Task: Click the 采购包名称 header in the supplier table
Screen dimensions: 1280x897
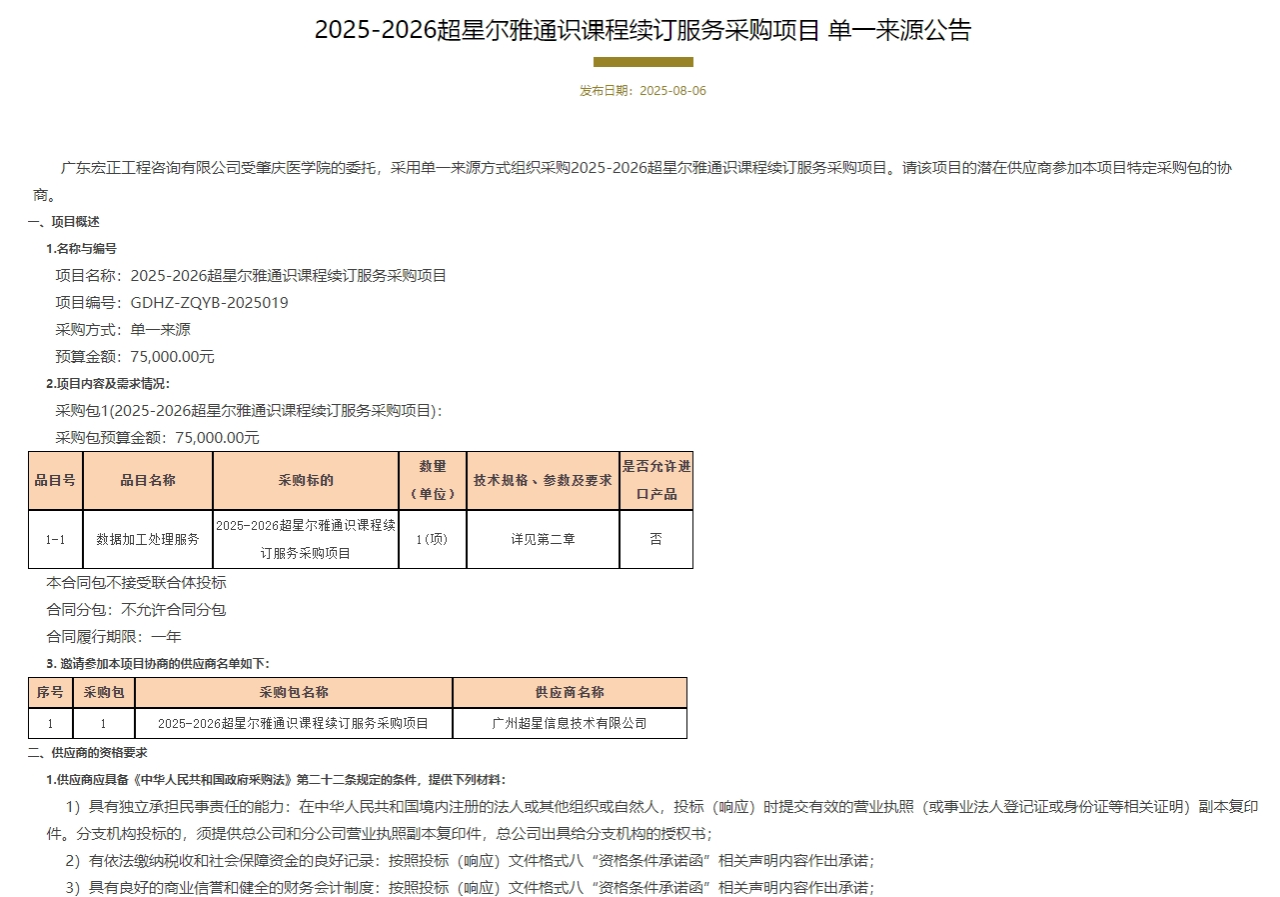Action: (x=294, y=693)
